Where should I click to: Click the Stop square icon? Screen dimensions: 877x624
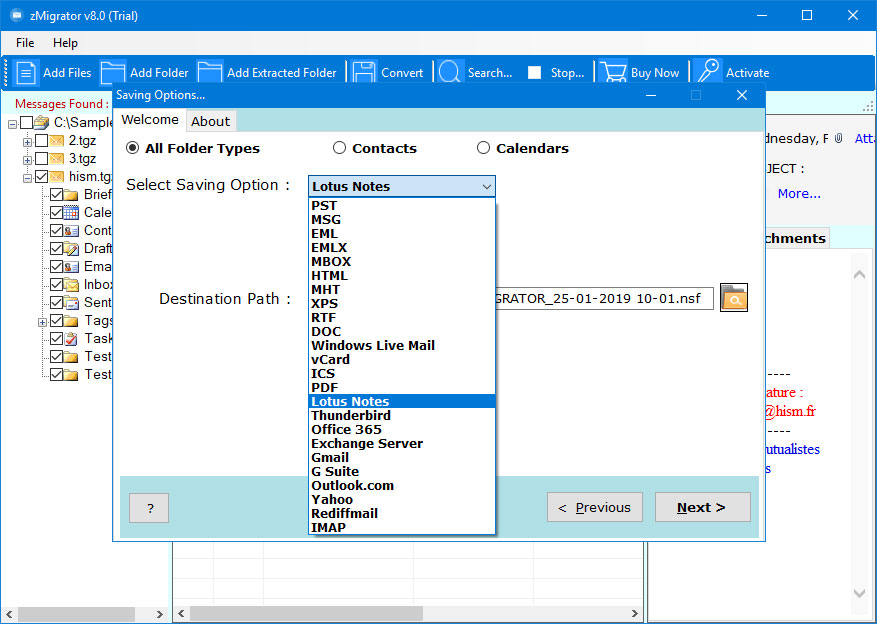coord(535,73)
